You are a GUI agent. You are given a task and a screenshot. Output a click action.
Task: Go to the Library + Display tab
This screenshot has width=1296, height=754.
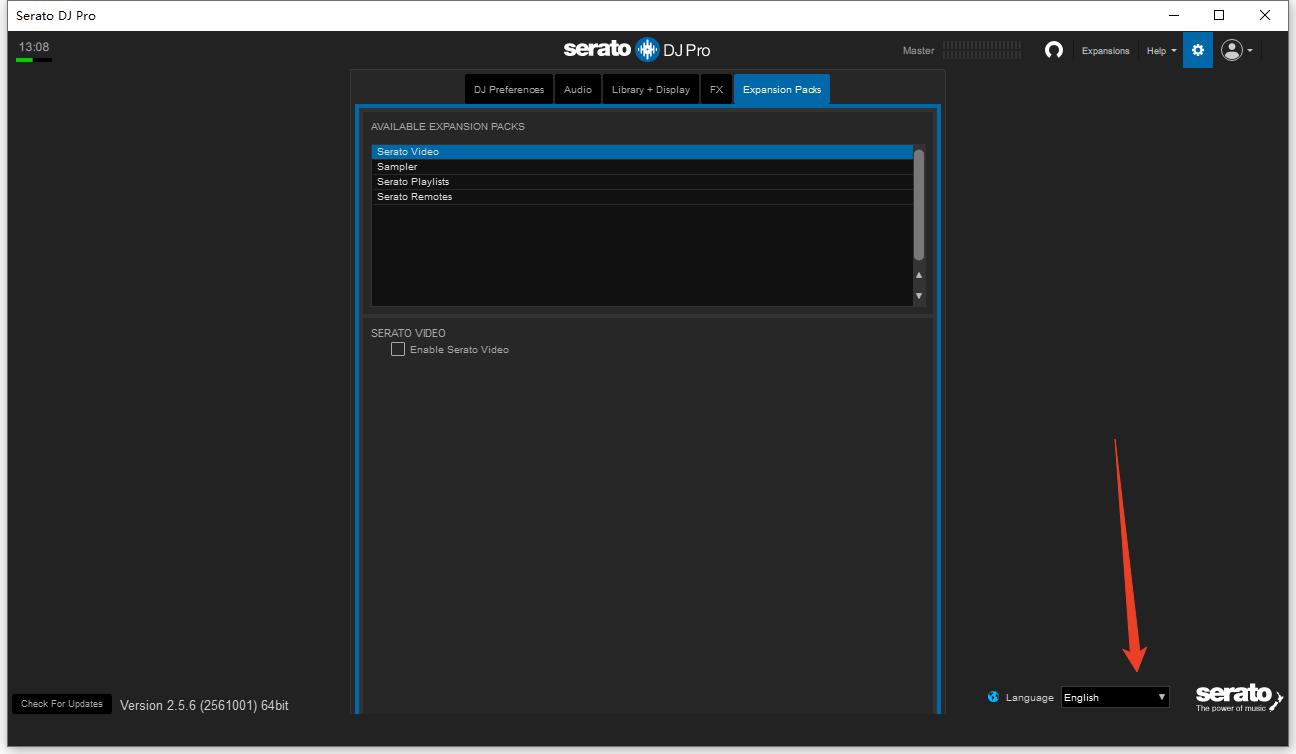point(650,90)
